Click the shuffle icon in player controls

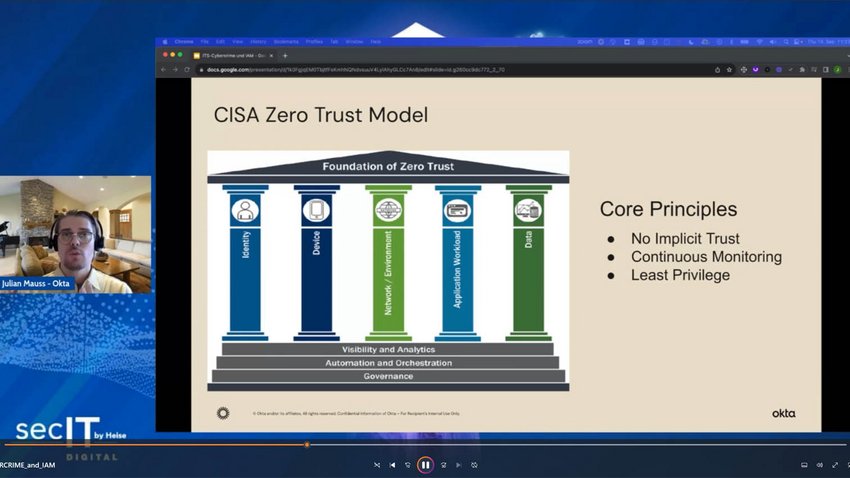point(377,465)
